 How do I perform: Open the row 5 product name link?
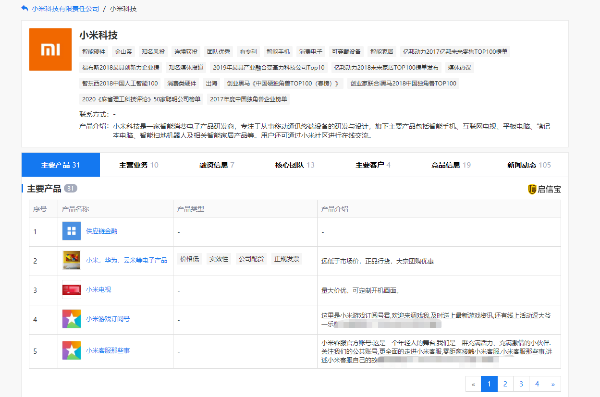pos(108,350)
